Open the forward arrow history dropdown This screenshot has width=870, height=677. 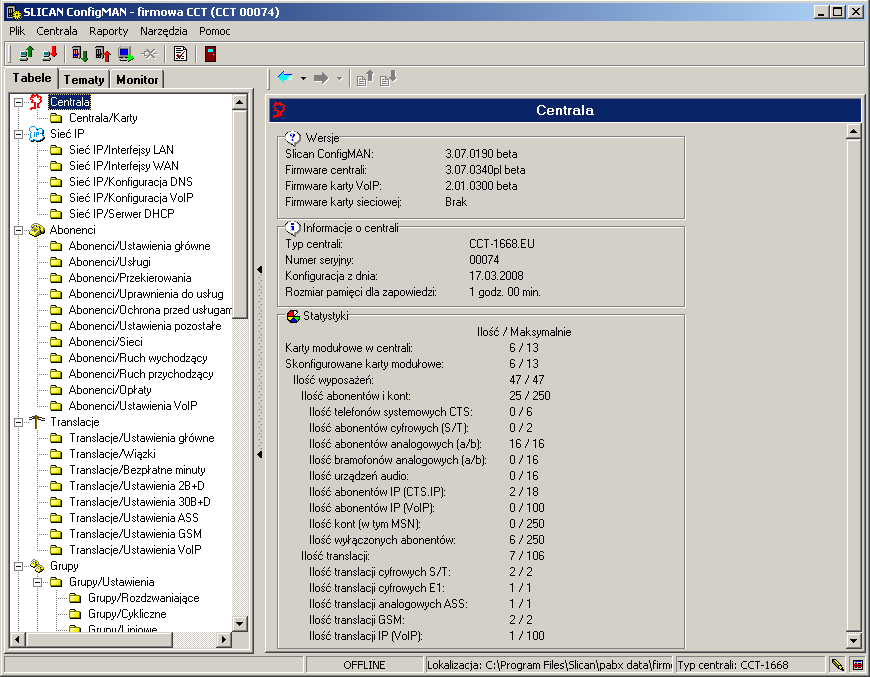(x=340, y=79)
